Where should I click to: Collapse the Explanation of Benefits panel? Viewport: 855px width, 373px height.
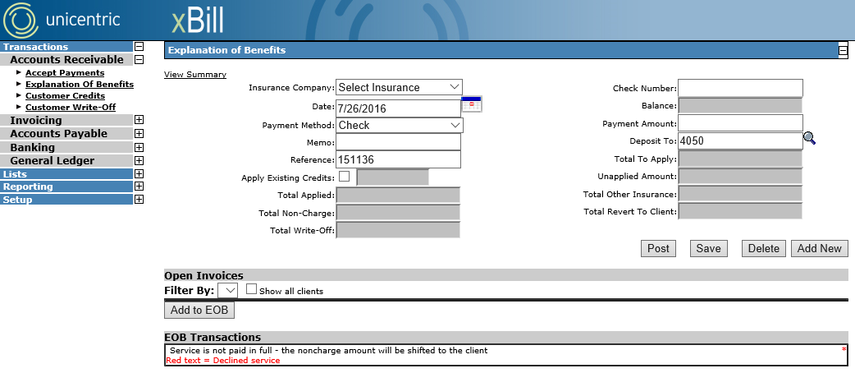843,51
